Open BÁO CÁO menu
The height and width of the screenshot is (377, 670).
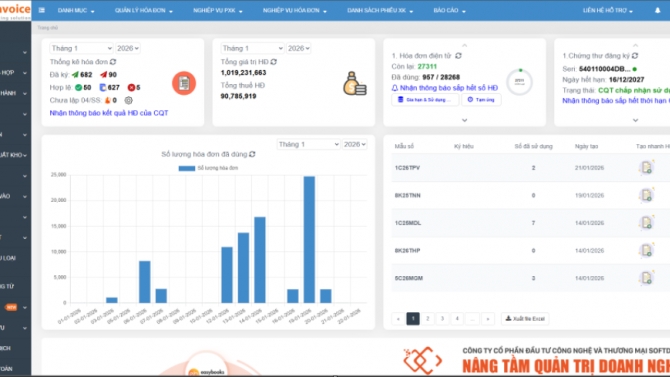450,10
